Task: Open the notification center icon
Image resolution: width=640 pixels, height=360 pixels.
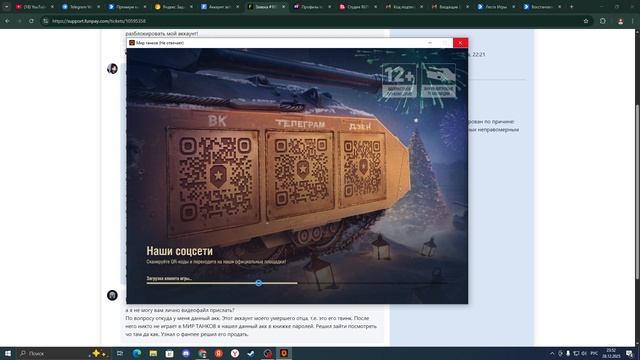Action: click(629, 353)
